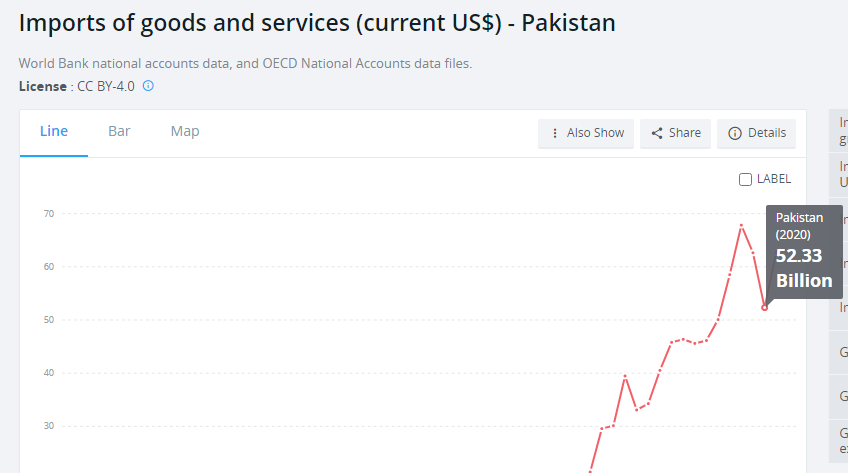Image resolution: width=848 pixels, height=473 pixels.
Task: Open the Also Show options menu
Action: 586,133
